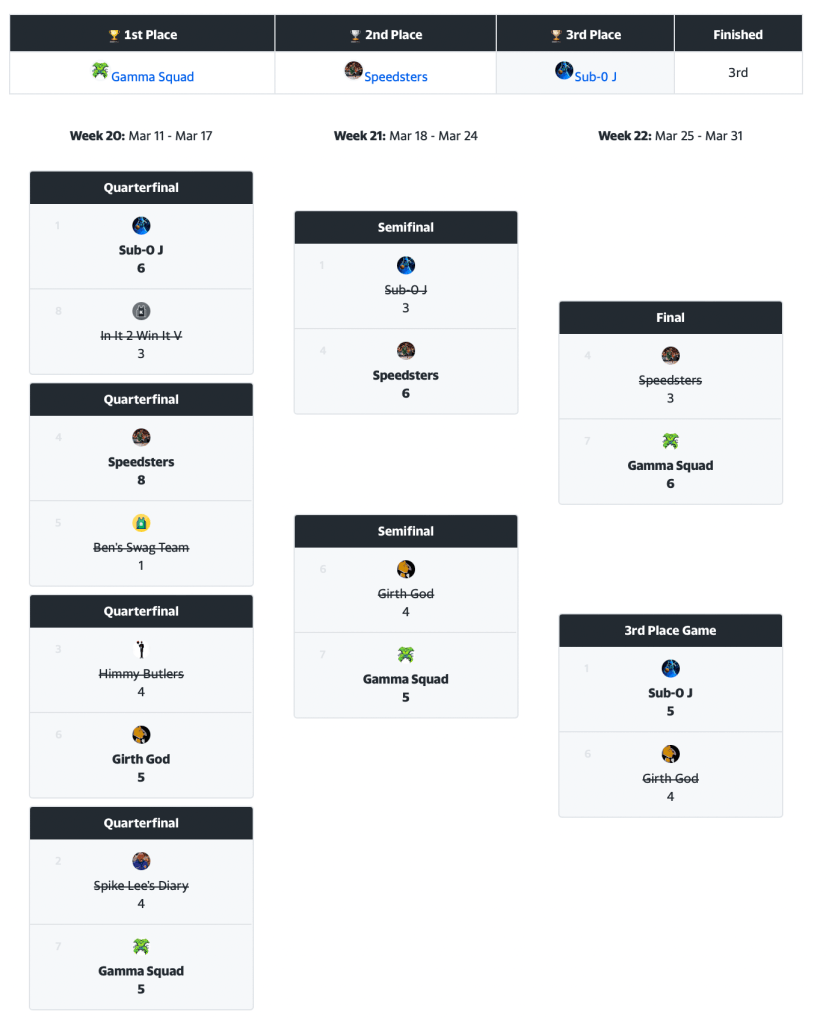Click the 3rd Place Game header
This screenshot has width=835, height=1023.
[670, 631]
